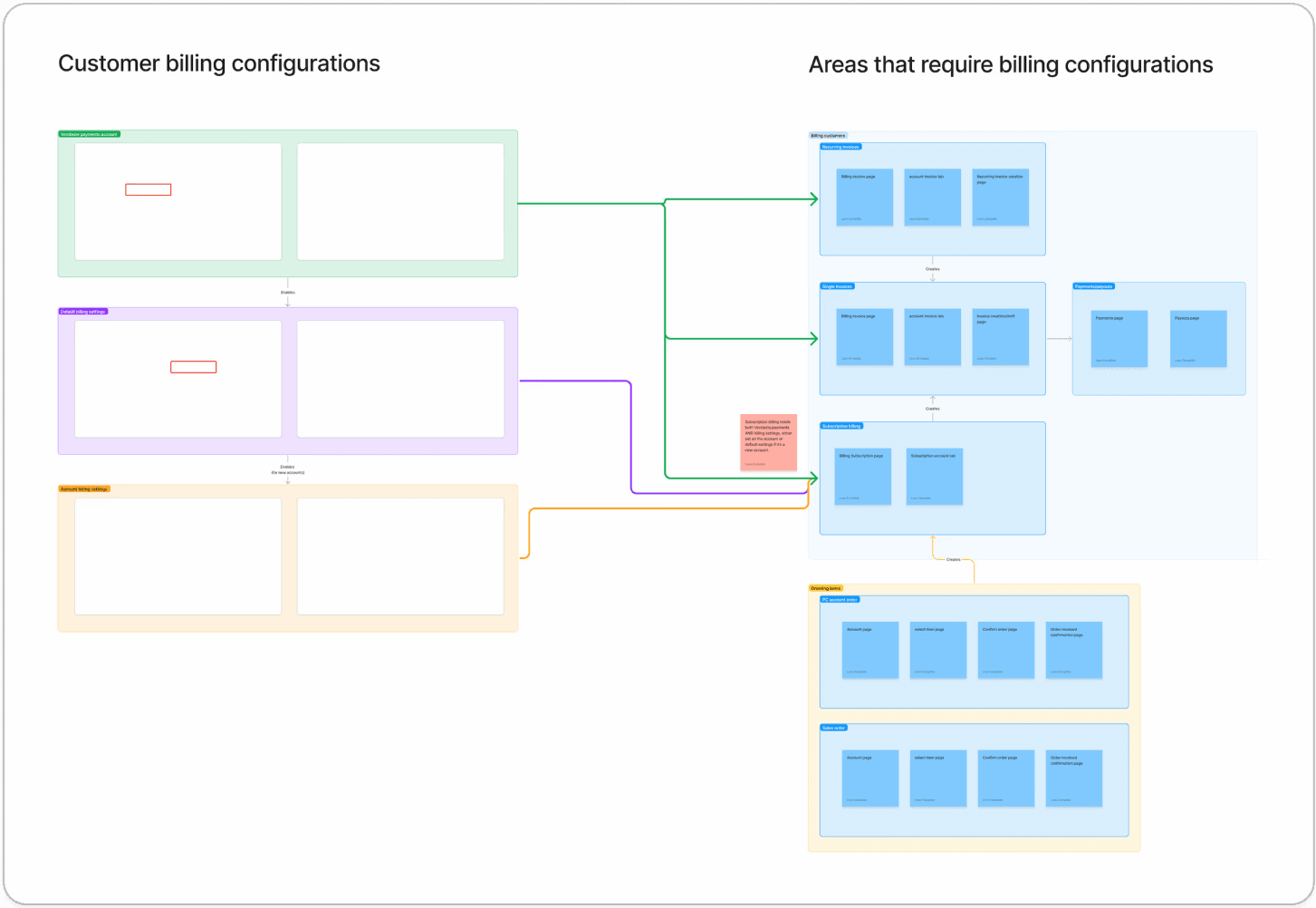Viewport: 1316px width, 908px height.
Task: Select "Order received confirmation page" in PC account order
Action: tap(1074, 650)
